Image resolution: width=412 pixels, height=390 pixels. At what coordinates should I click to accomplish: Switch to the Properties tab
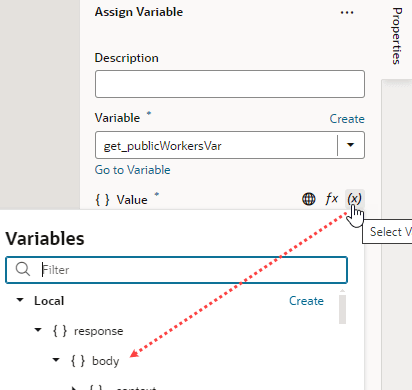[x=397, y=36]
